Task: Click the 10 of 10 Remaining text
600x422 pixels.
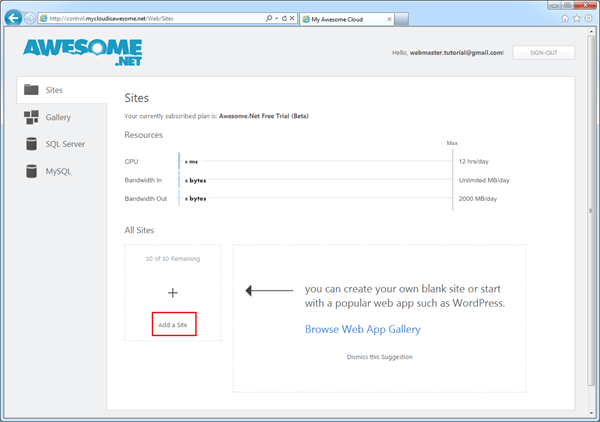Action: click(x=173, y=259)
